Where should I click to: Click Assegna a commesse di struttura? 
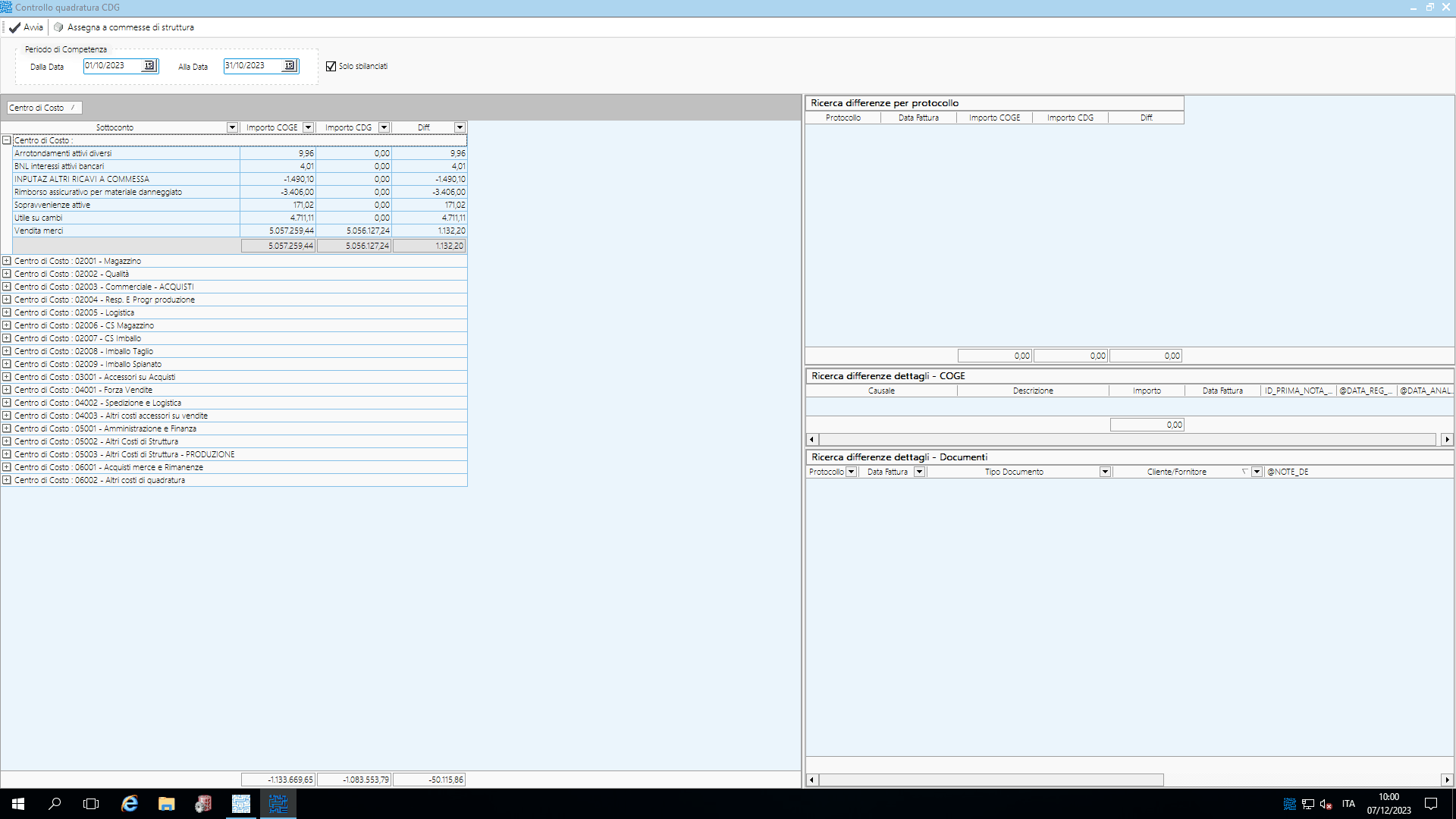[124, 27]
